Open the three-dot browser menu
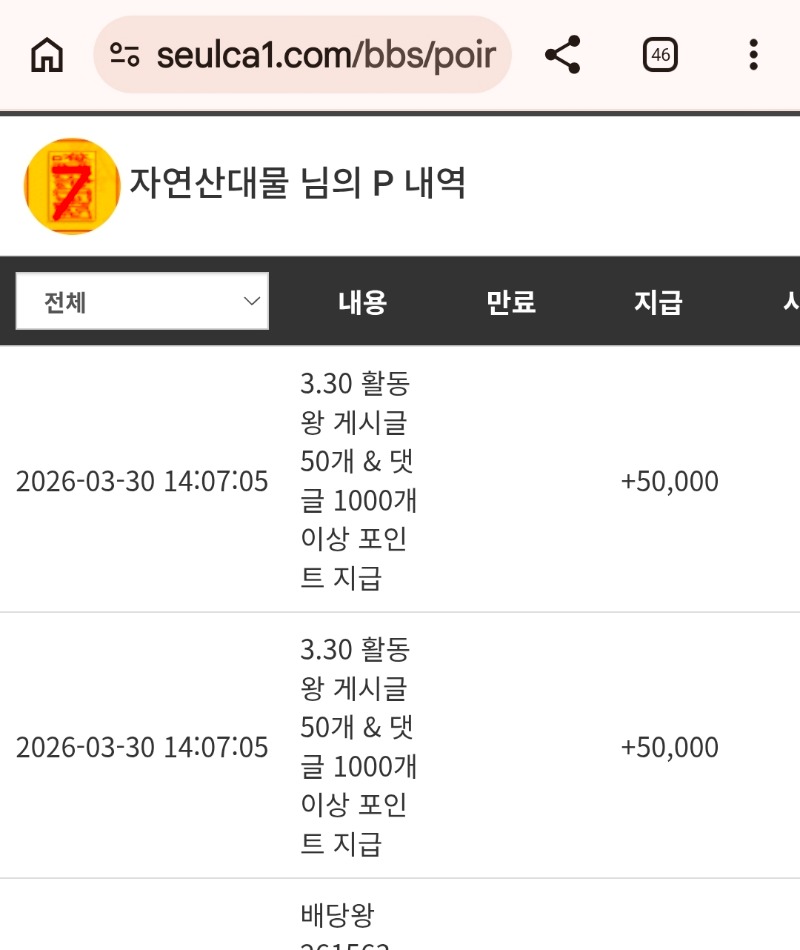This screenshot has height=950, width=800. (753, 55)
